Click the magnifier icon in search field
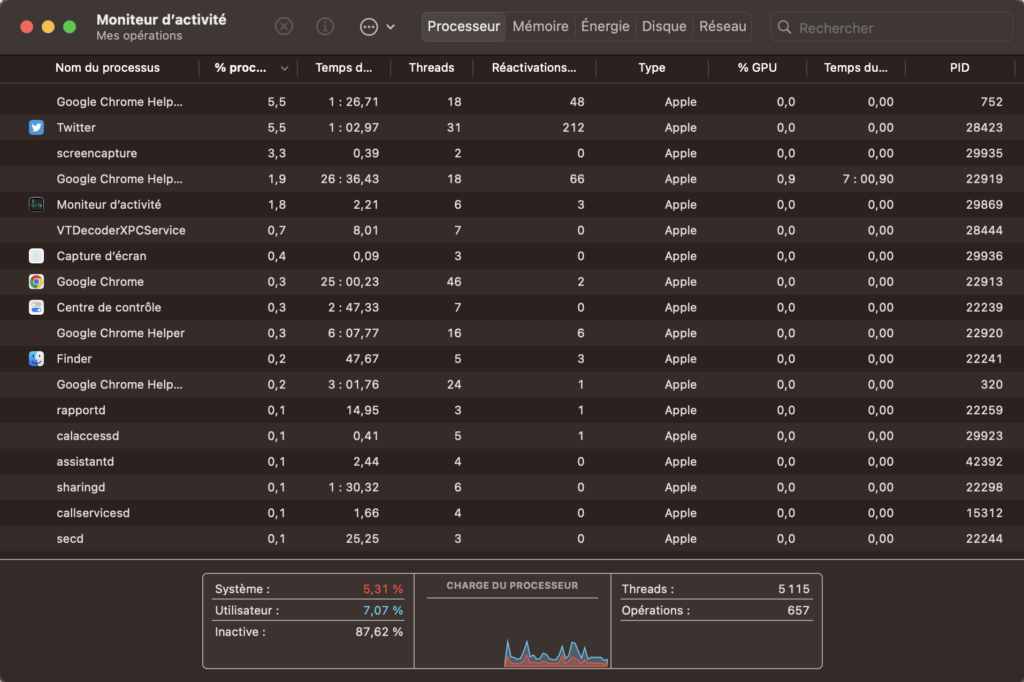The height and width of the screenshot is (682, 1024). tap(784, 27)
